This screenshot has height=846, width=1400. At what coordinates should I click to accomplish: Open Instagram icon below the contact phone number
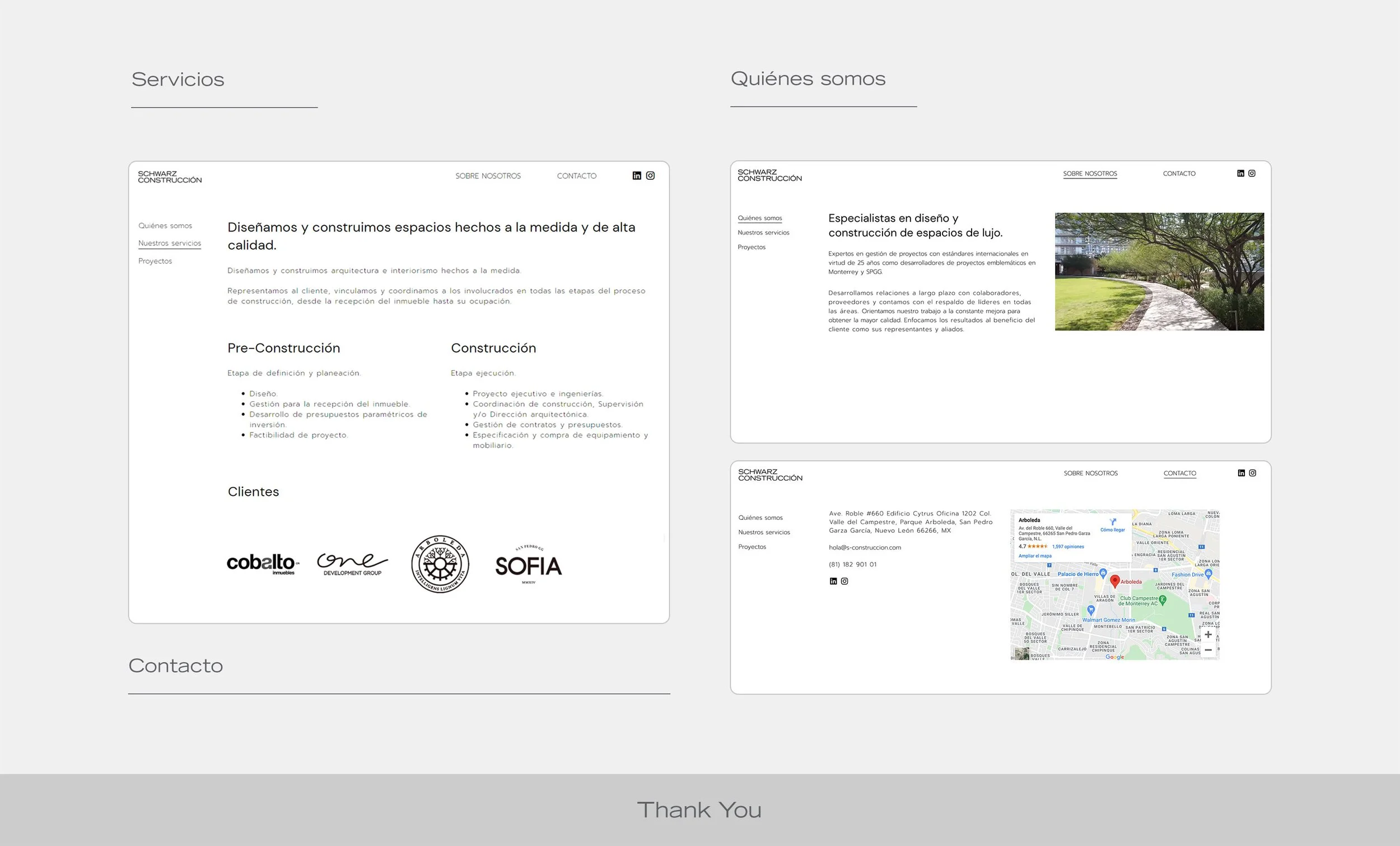pyautogui.click(x=844, y=581)
